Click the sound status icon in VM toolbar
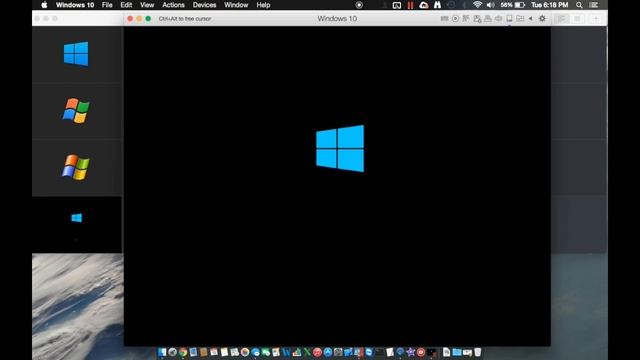This screenshot has height=360, width=640. coord(498,18)
